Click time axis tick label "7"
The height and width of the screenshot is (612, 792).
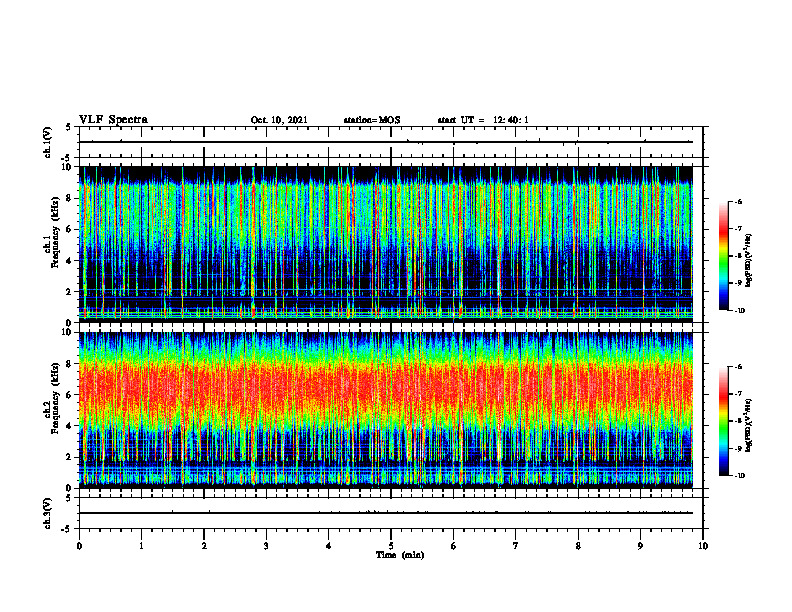(x=516, y=546)
